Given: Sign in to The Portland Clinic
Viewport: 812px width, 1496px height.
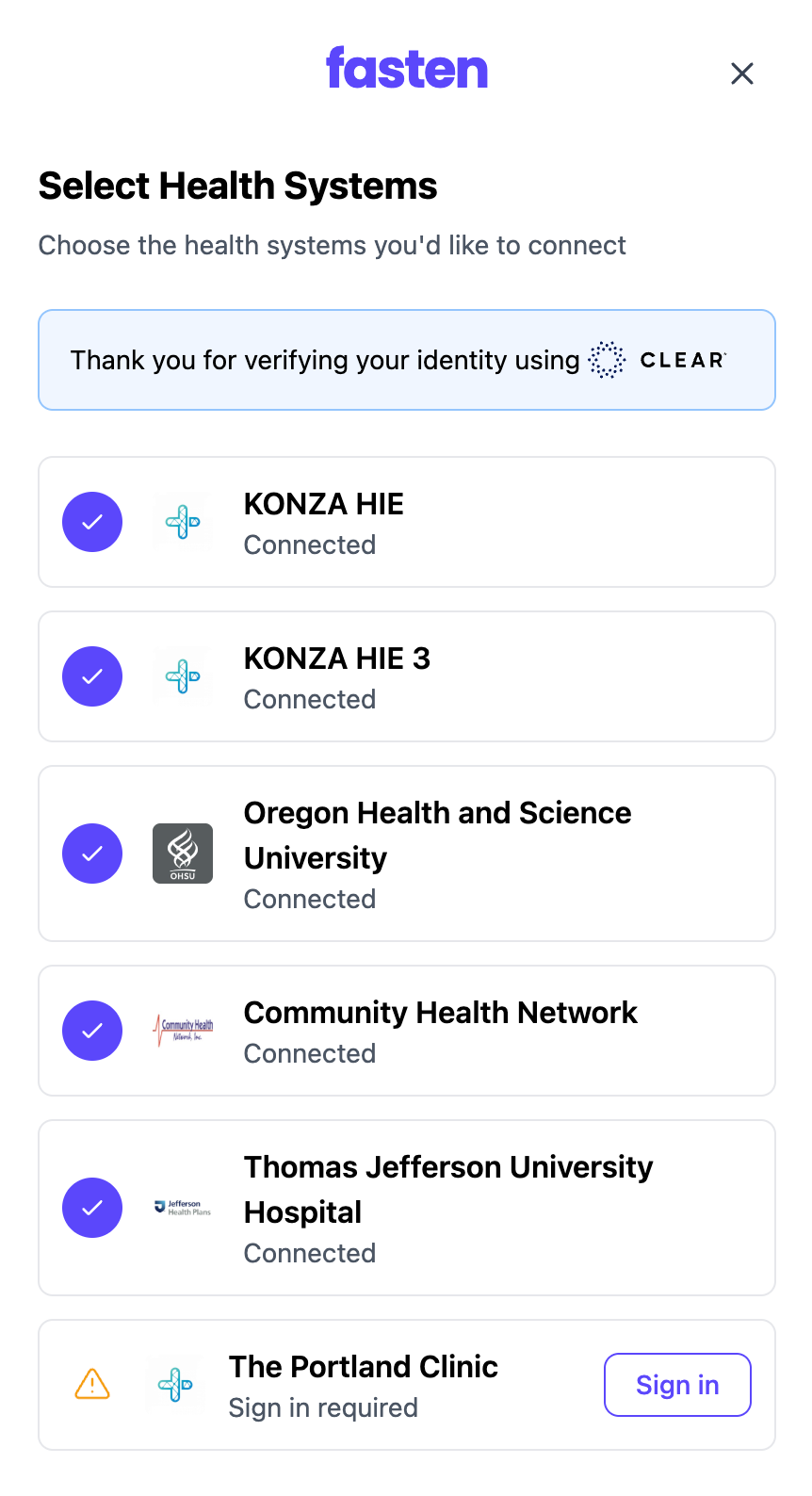Looking at the screenshot, I should coord(677,1385).
